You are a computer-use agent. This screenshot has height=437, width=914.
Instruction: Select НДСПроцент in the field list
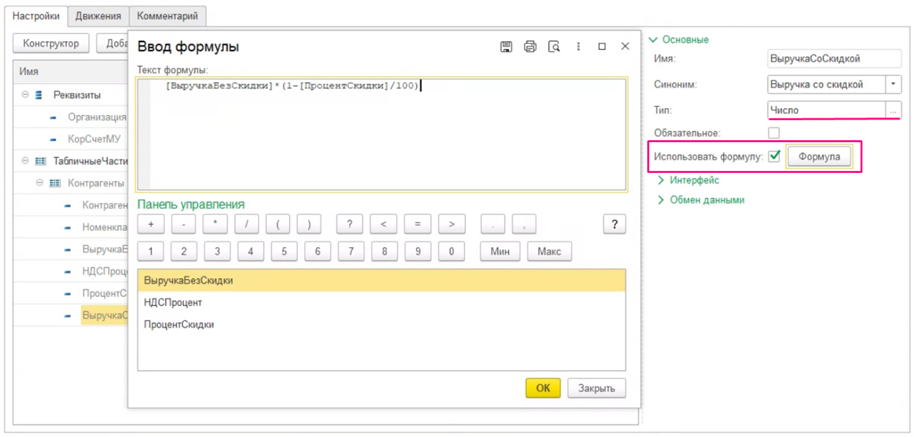coord(381,303)
